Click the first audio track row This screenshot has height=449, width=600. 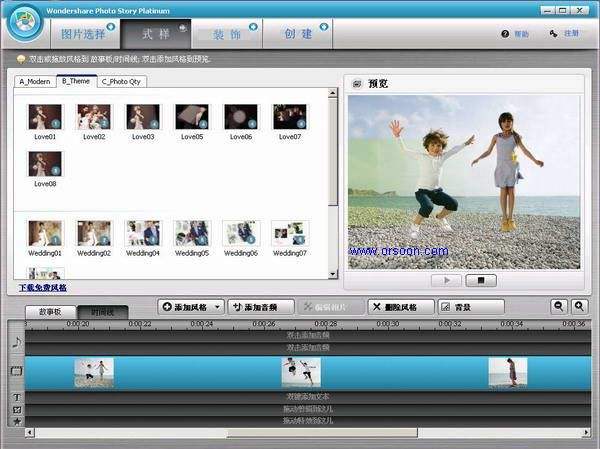[308, 336]
